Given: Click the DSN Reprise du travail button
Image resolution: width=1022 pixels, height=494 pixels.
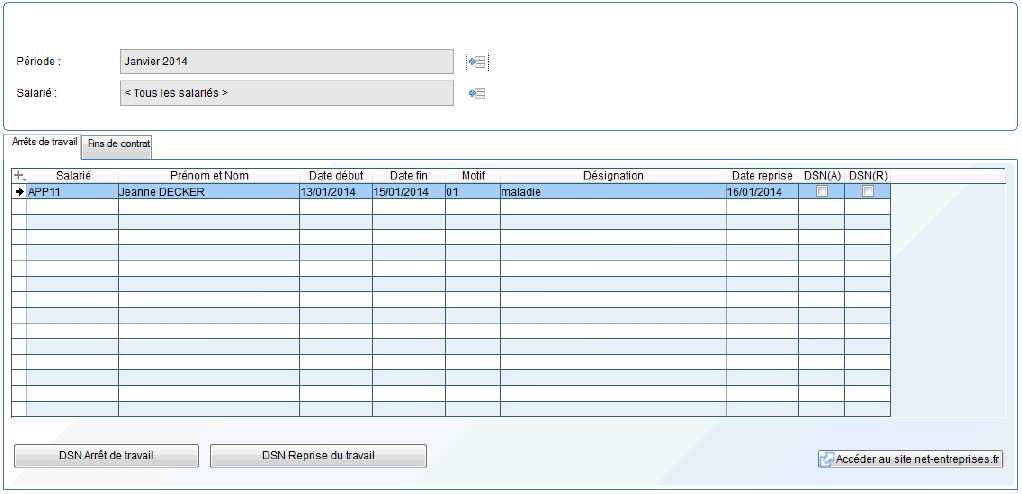Looking at the screenshot, I should (318, 456).
